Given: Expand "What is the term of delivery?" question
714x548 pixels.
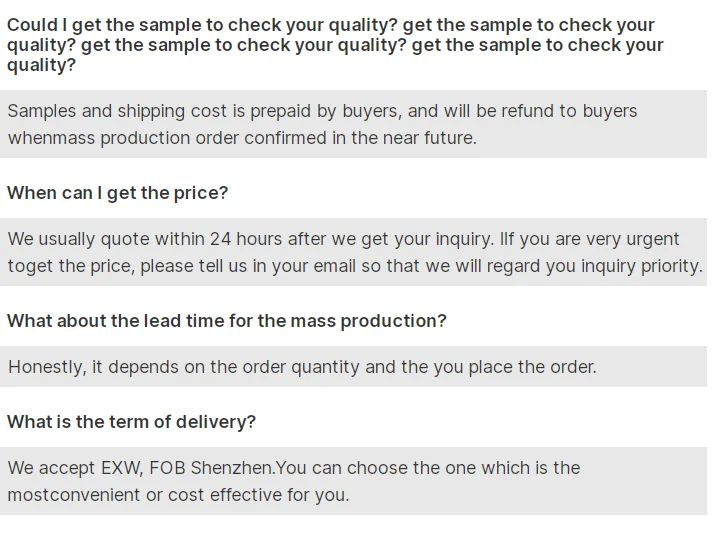Looking at the screenshot, I should pyautogui.click(x=131, y=422).
